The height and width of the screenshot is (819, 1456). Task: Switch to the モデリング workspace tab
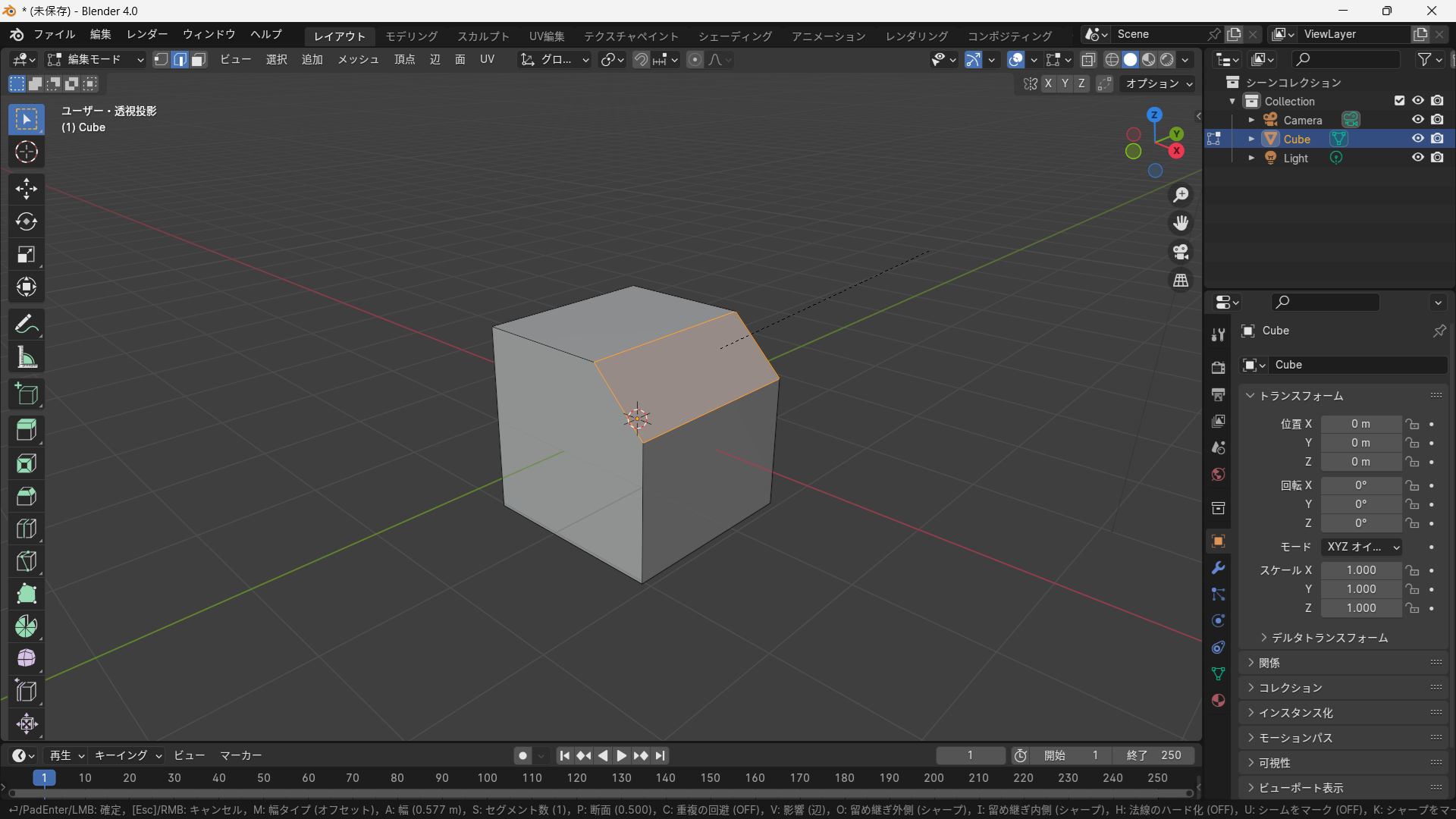tap(411, 36)
